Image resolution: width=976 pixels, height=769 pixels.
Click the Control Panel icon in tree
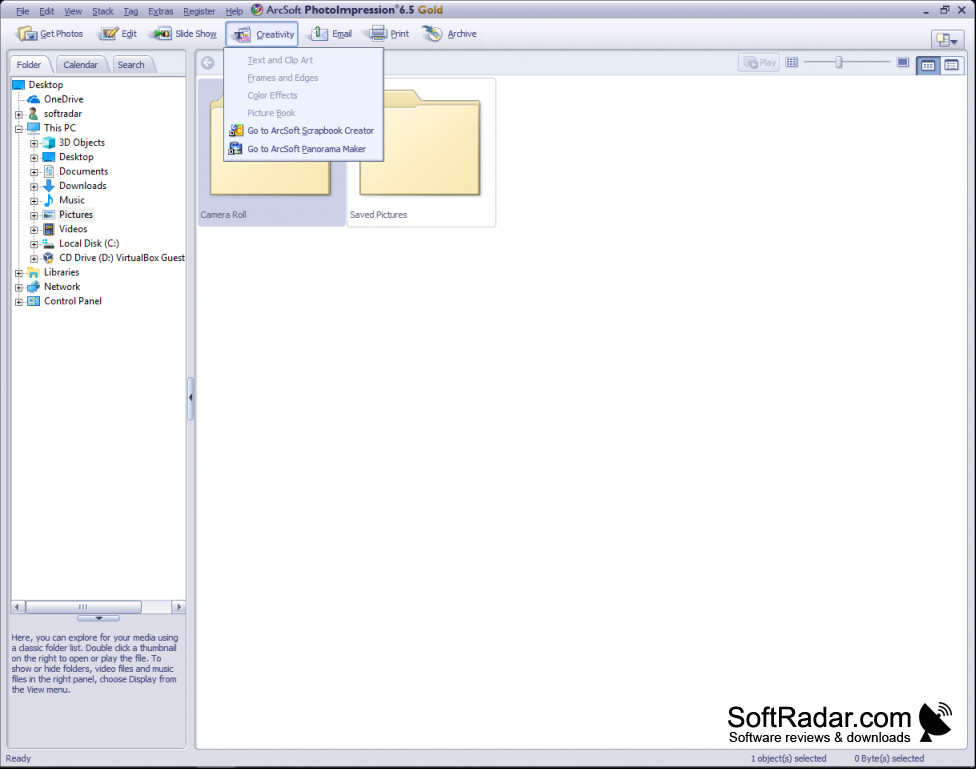pos(34,301)
